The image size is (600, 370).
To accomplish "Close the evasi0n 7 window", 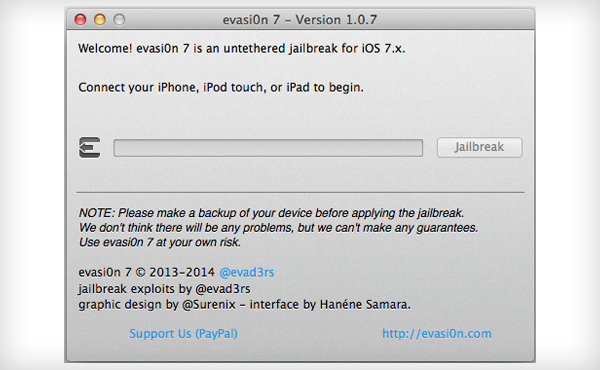I will click(80, 19).
